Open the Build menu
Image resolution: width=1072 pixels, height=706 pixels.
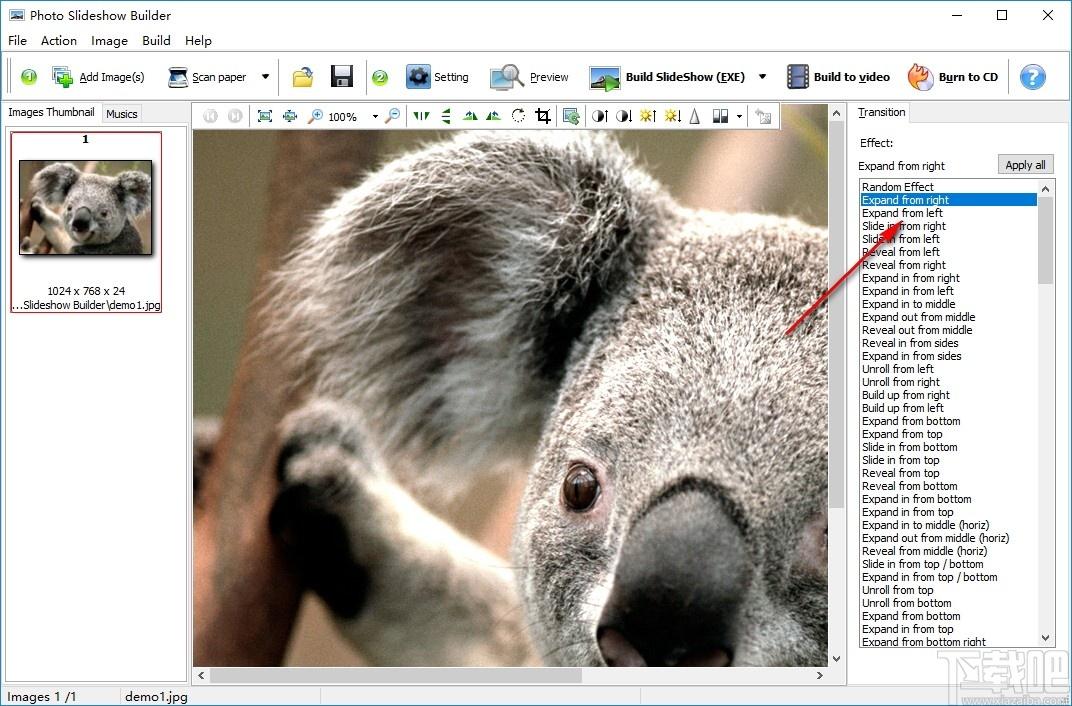point(156,40)
